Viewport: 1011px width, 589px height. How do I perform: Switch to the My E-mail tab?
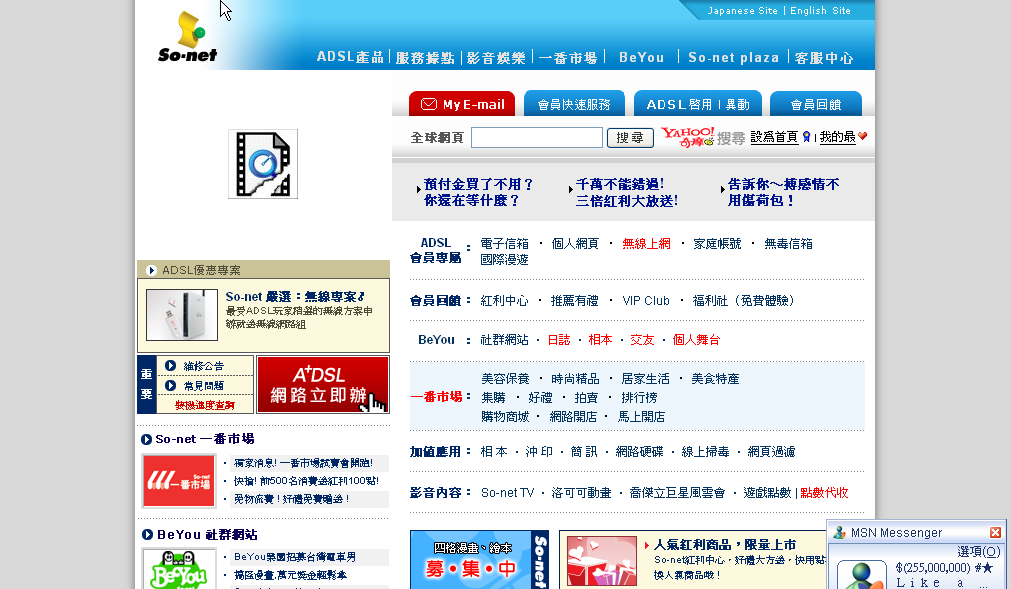click(462, 104)
